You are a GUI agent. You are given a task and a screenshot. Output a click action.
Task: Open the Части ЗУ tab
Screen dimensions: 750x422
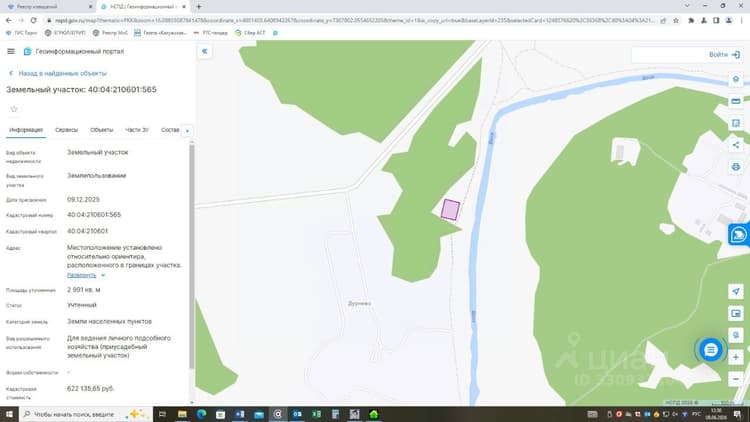[137, 130]
